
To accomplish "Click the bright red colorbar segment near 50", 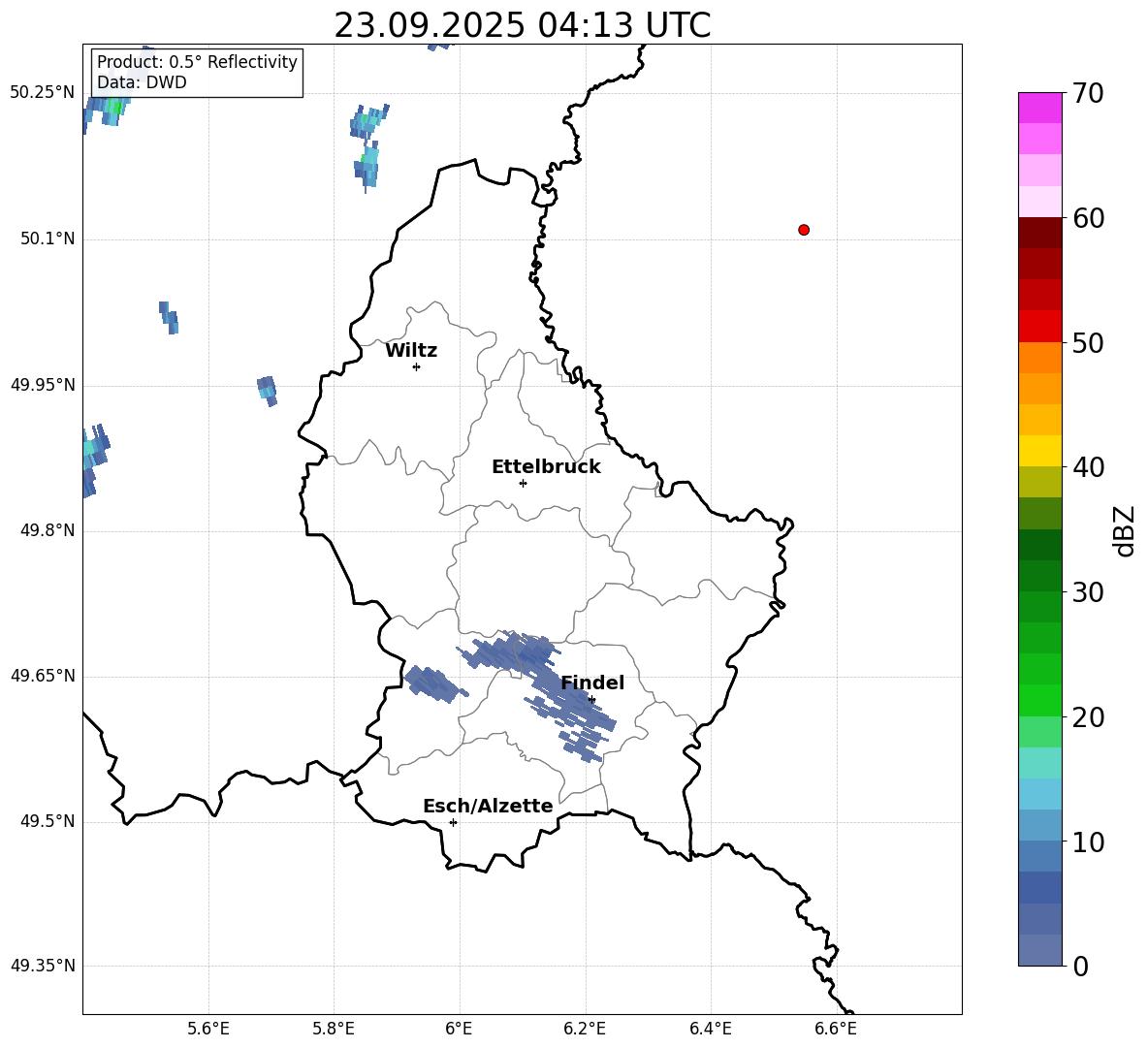I will pos(1040,327).
